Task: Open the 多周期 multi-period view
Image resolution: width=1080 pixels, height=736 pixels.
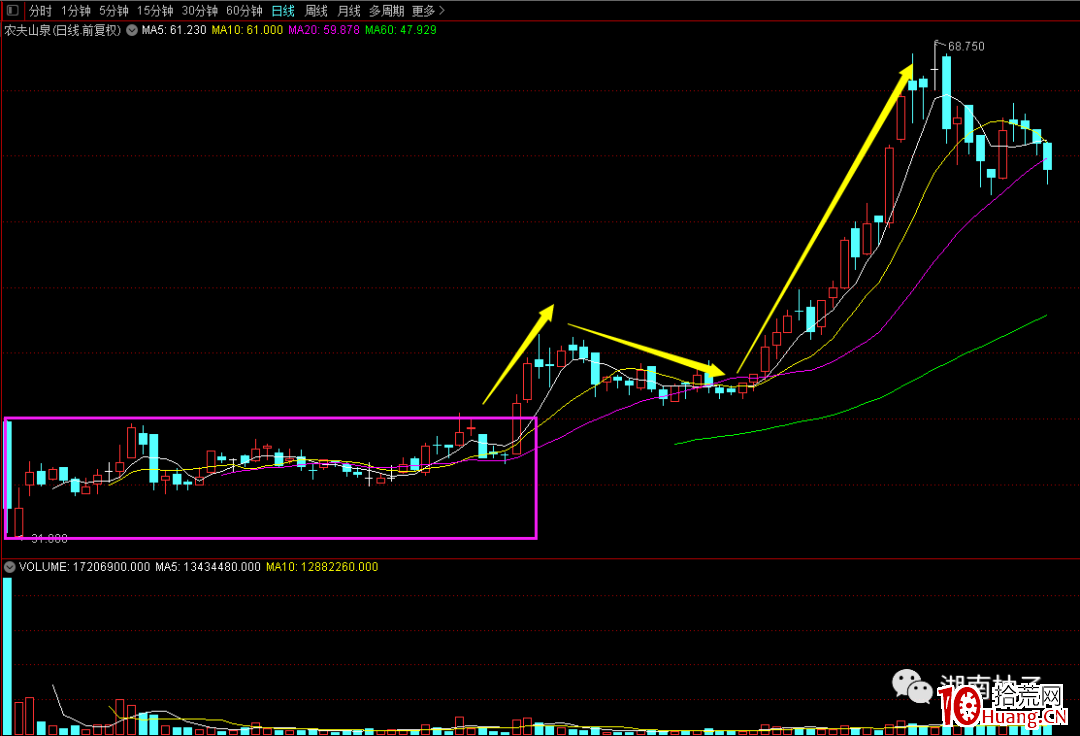Action: pyautogui.click(x=386, y=11)
